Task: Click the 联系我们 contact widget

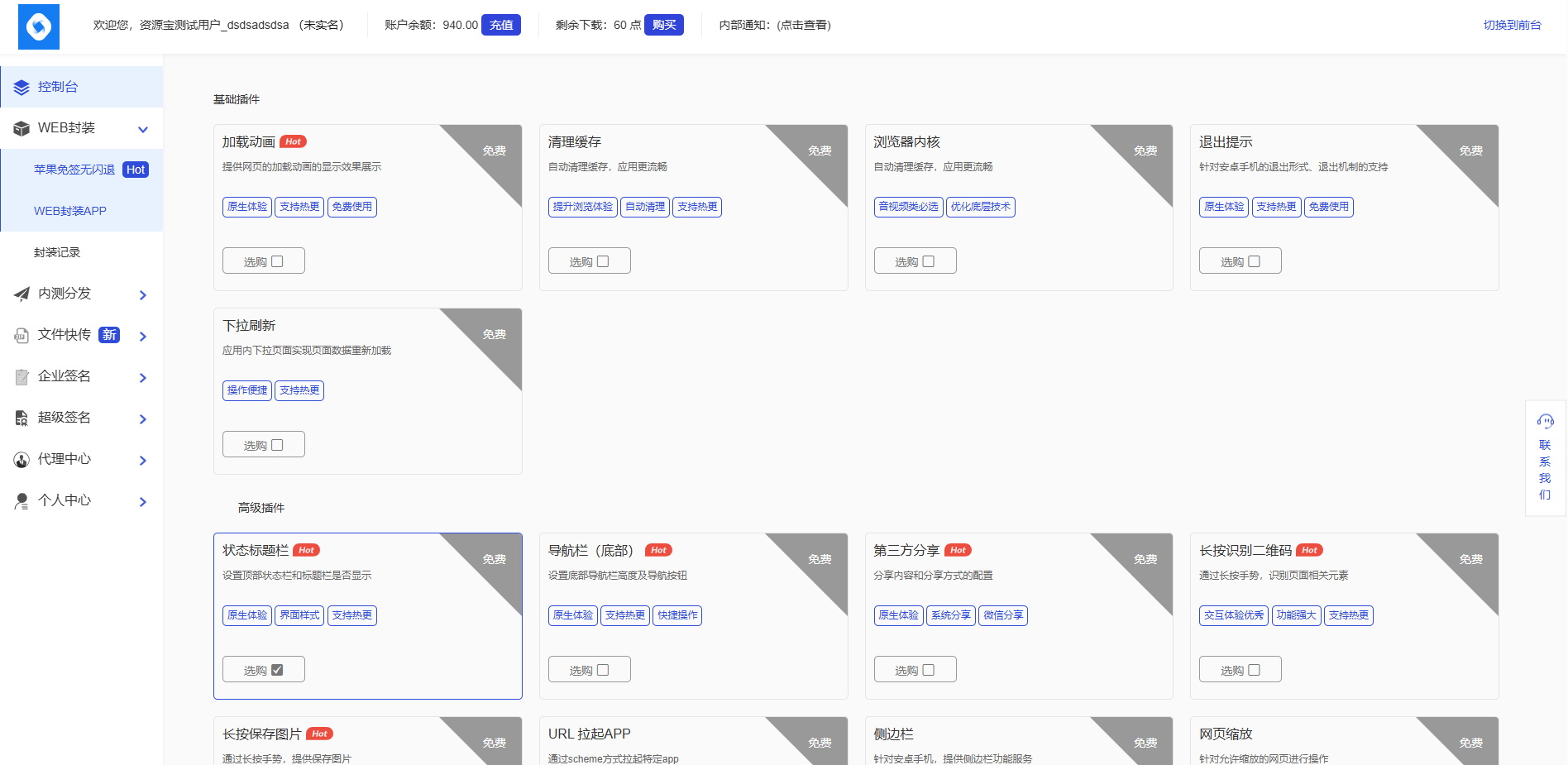Action: point(1545,458)
